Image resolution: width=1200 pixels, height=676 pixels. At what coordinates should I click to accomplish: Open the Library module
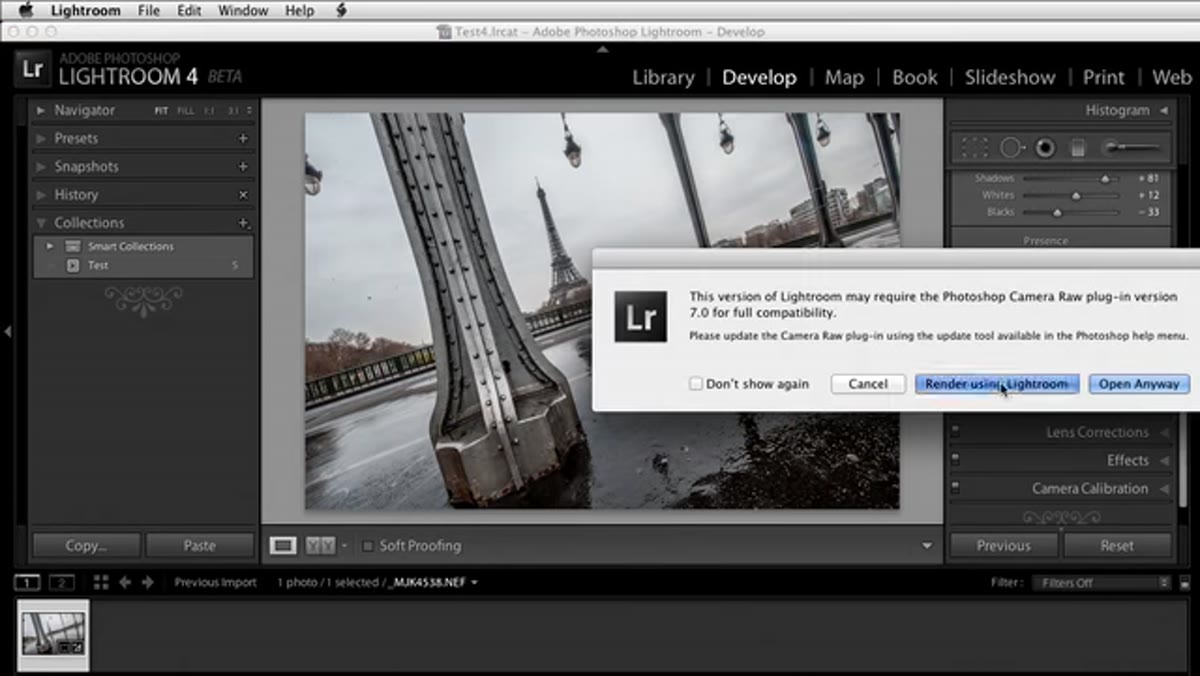click(x=663, y=78)
